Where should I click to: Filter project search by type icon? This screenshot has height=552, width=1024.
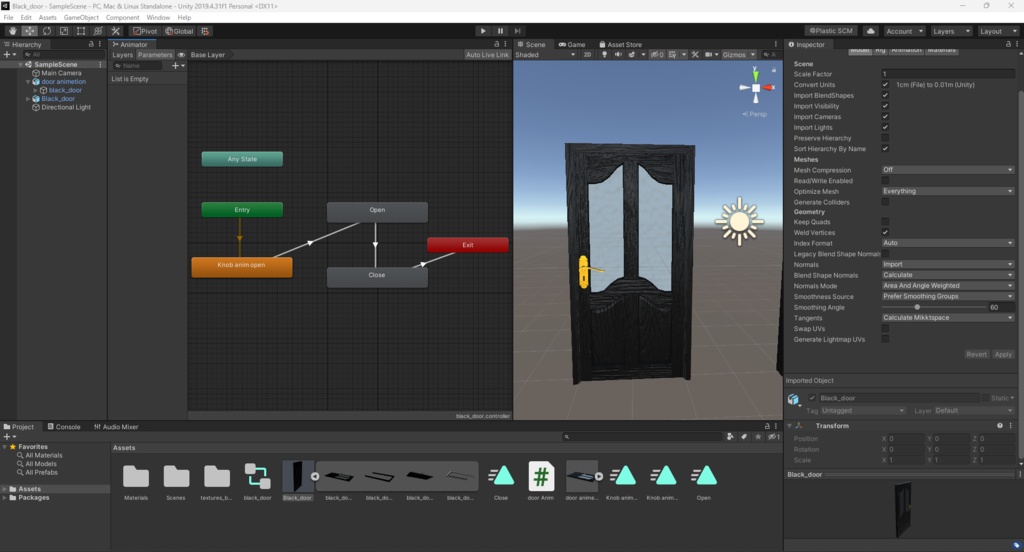730,436
